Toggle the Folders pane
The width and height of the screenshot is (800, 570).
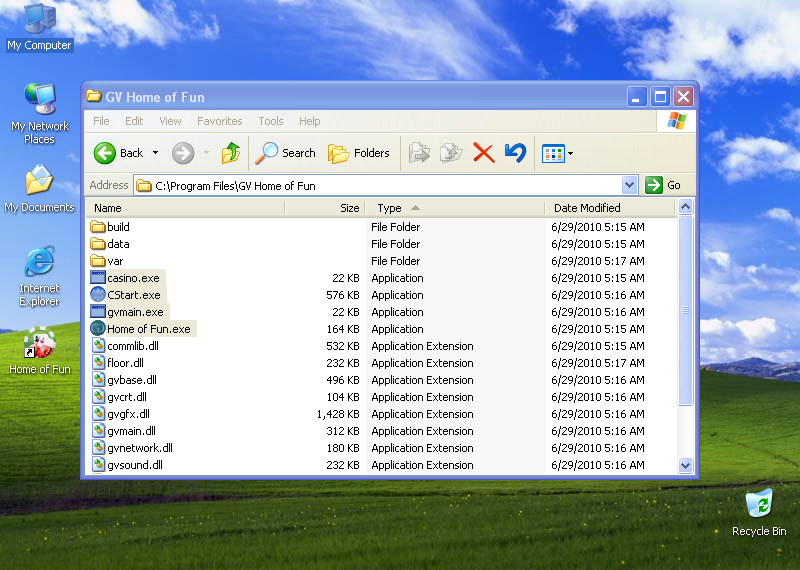click(359, 153)
